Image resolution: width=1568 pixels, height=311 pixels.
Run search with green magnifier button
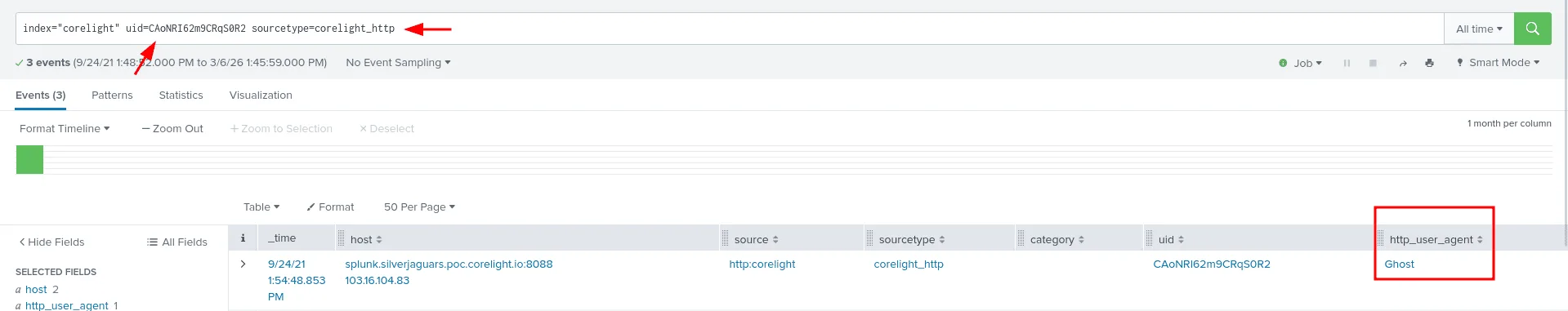click(x=1532, y=29)
